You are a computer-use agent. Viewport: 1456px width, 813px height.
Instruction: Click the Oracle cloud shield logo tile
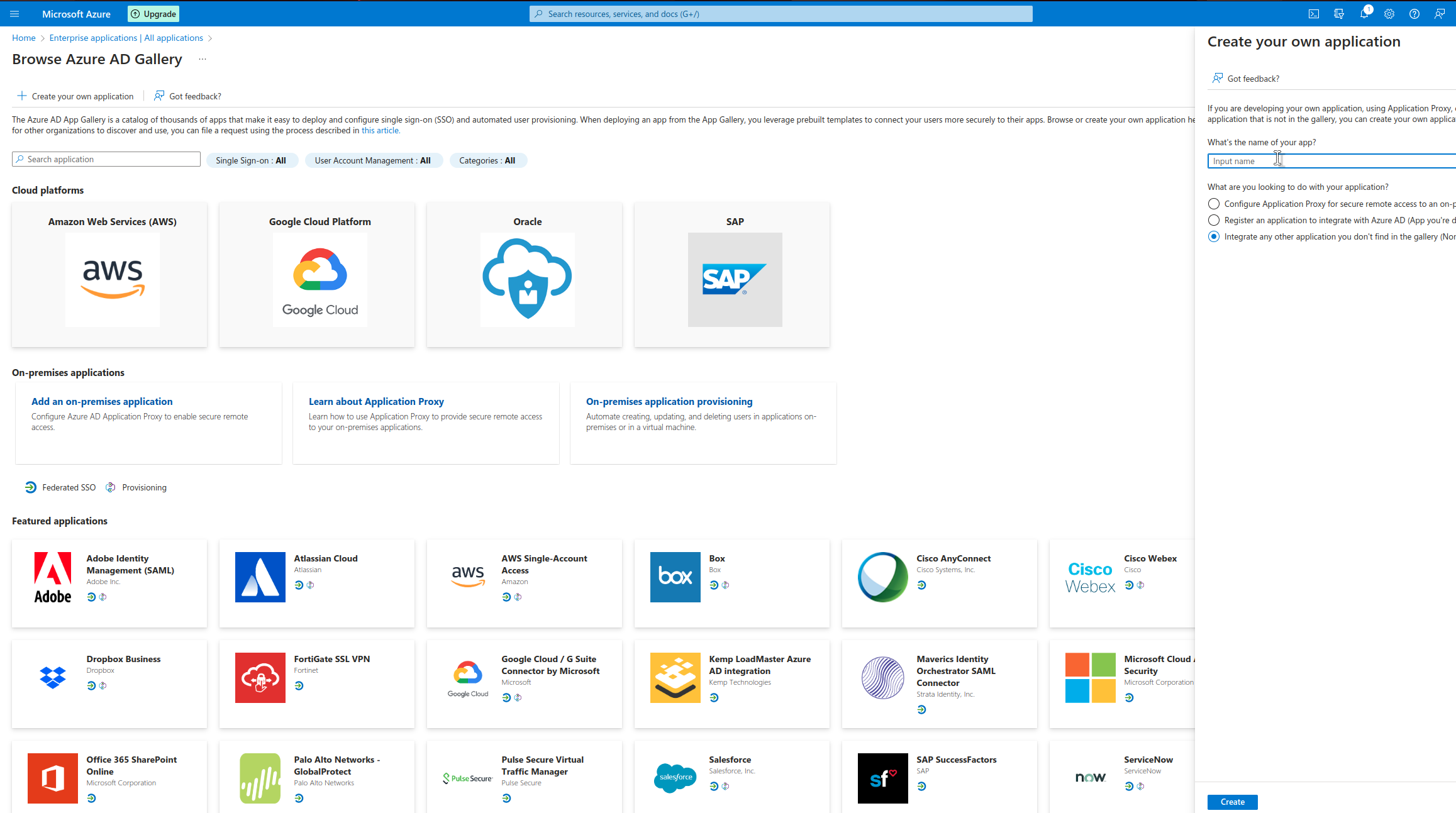click(x=528, y=280)
